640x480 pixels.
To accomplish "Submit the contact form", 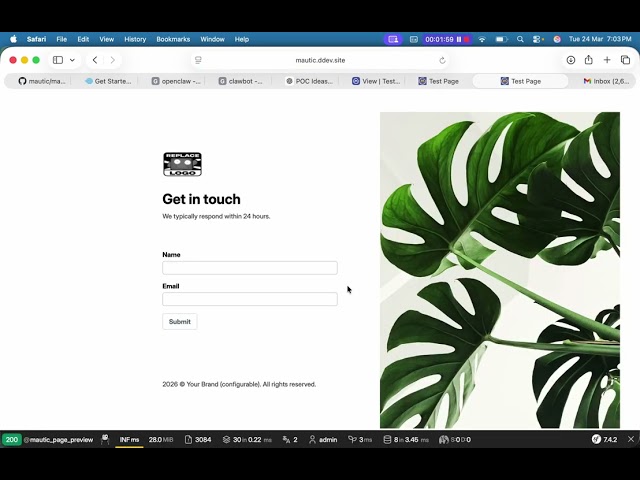I will pyautogui.click(x=180, y=322).
